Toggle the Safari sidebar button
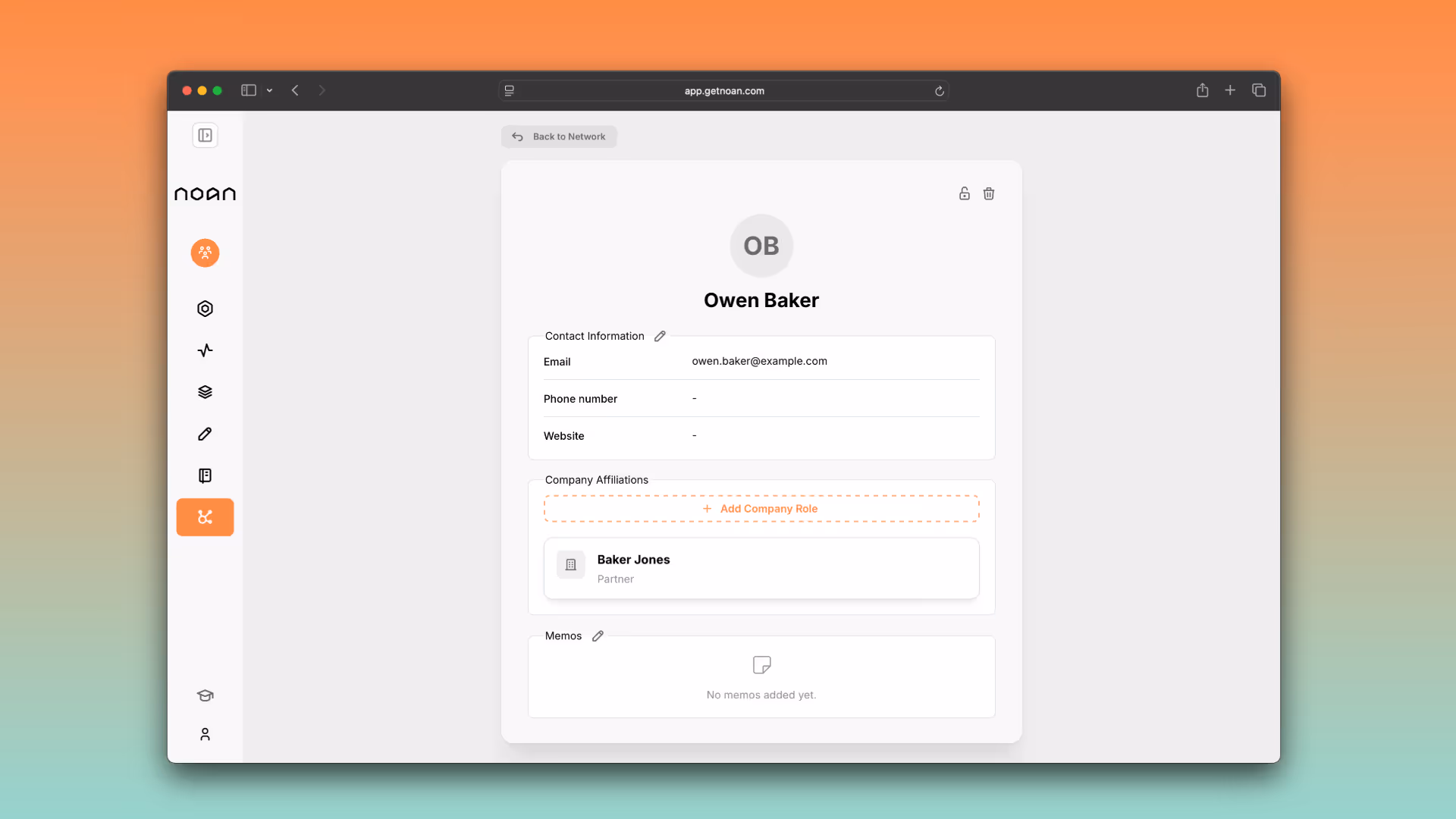 click(x=249, y=90)
